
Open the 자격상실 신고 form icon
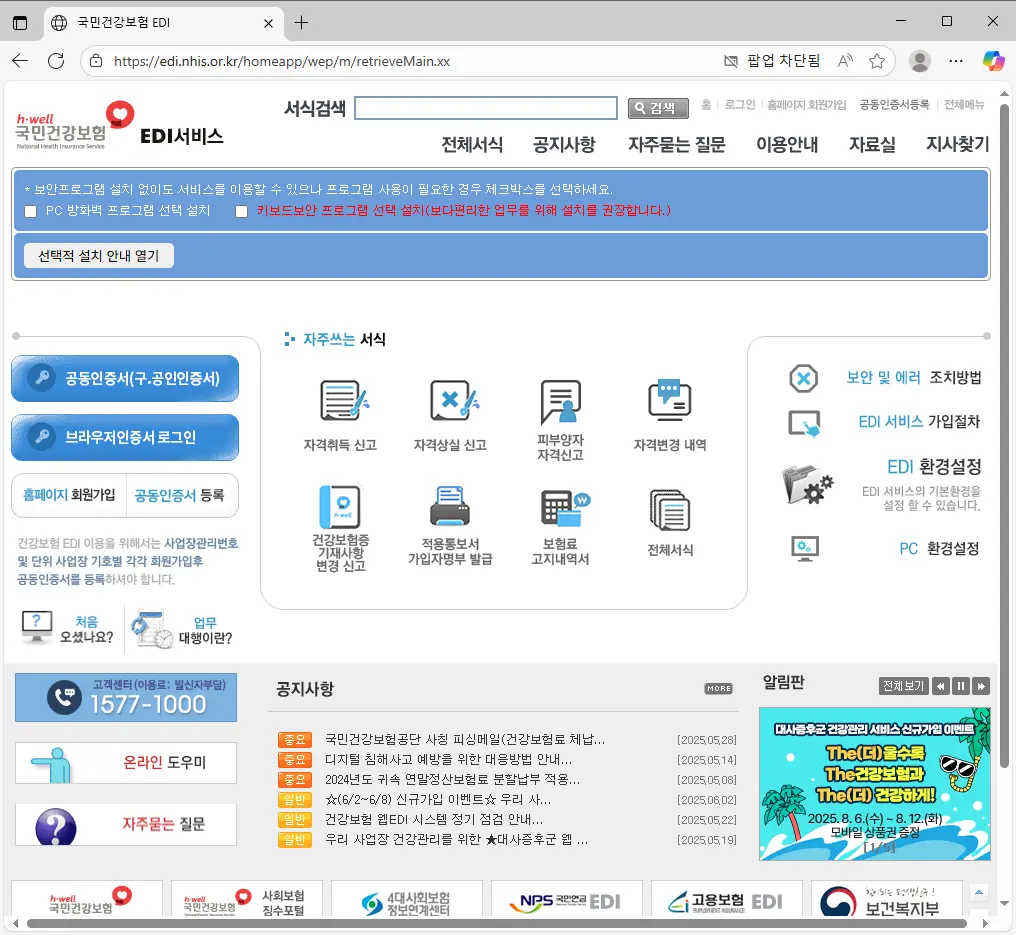pyautogui.click(x=454, y=400)
